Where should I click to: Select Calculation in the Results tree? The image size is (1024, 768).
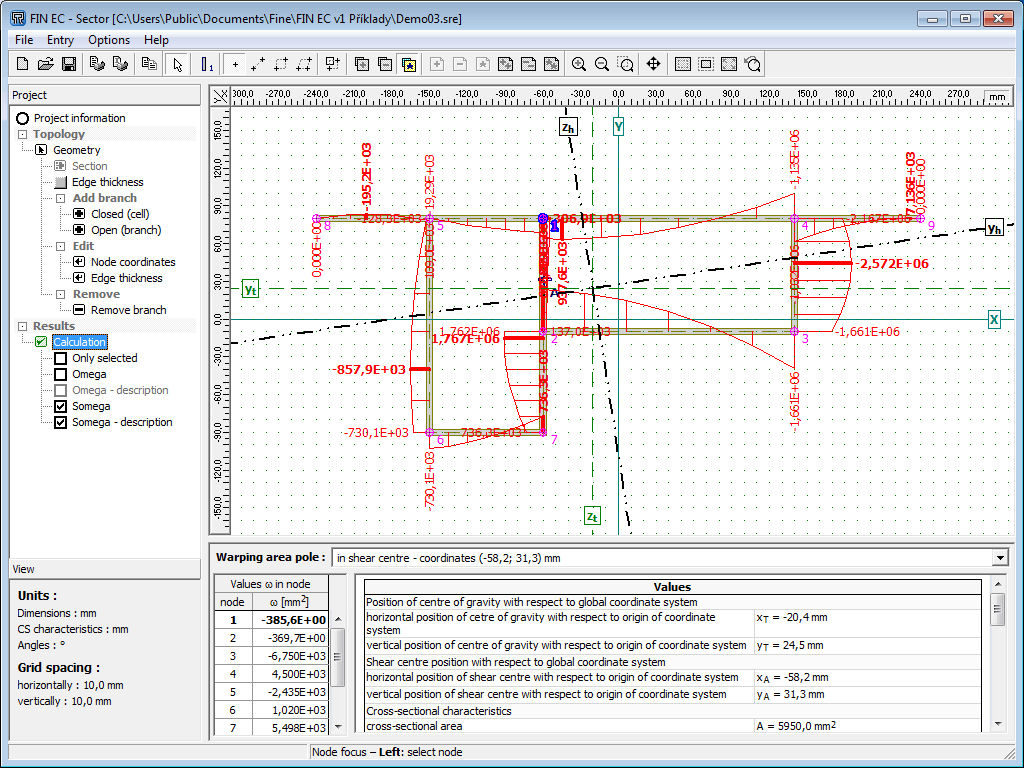[79, 342]
